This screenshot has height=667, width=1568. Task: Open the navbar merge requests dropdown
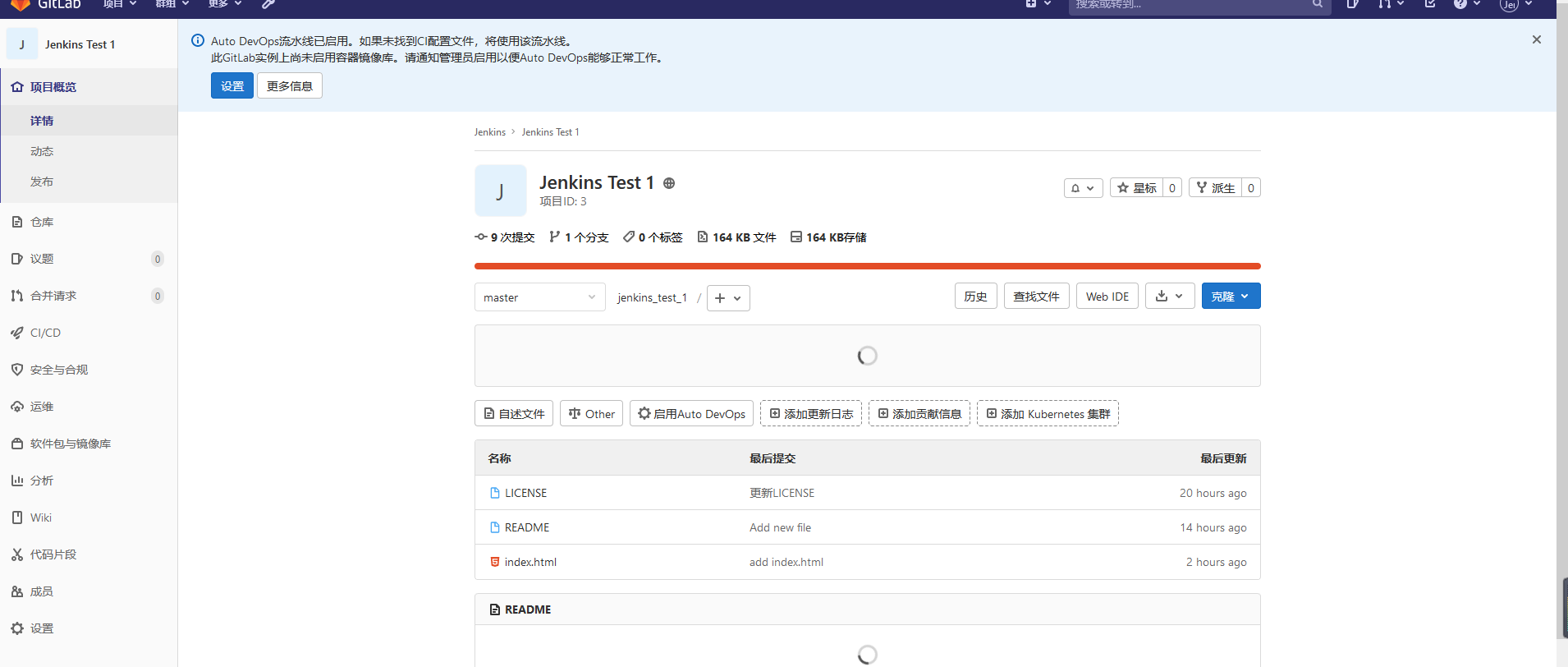(1391, 4)
